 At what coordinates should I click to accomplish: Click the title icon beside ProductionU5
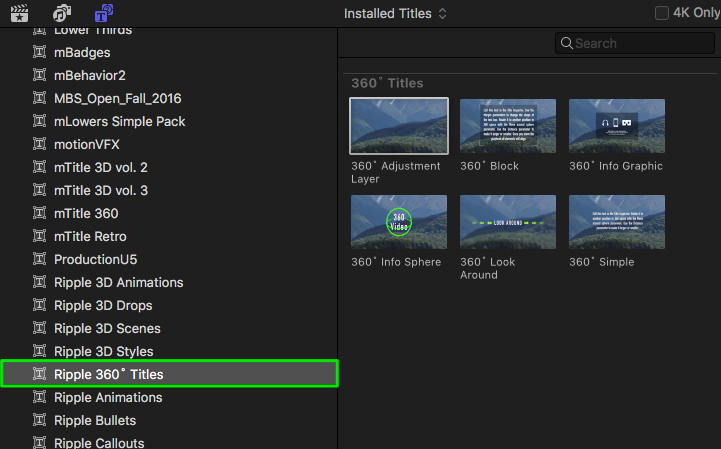tap(40, 259)
